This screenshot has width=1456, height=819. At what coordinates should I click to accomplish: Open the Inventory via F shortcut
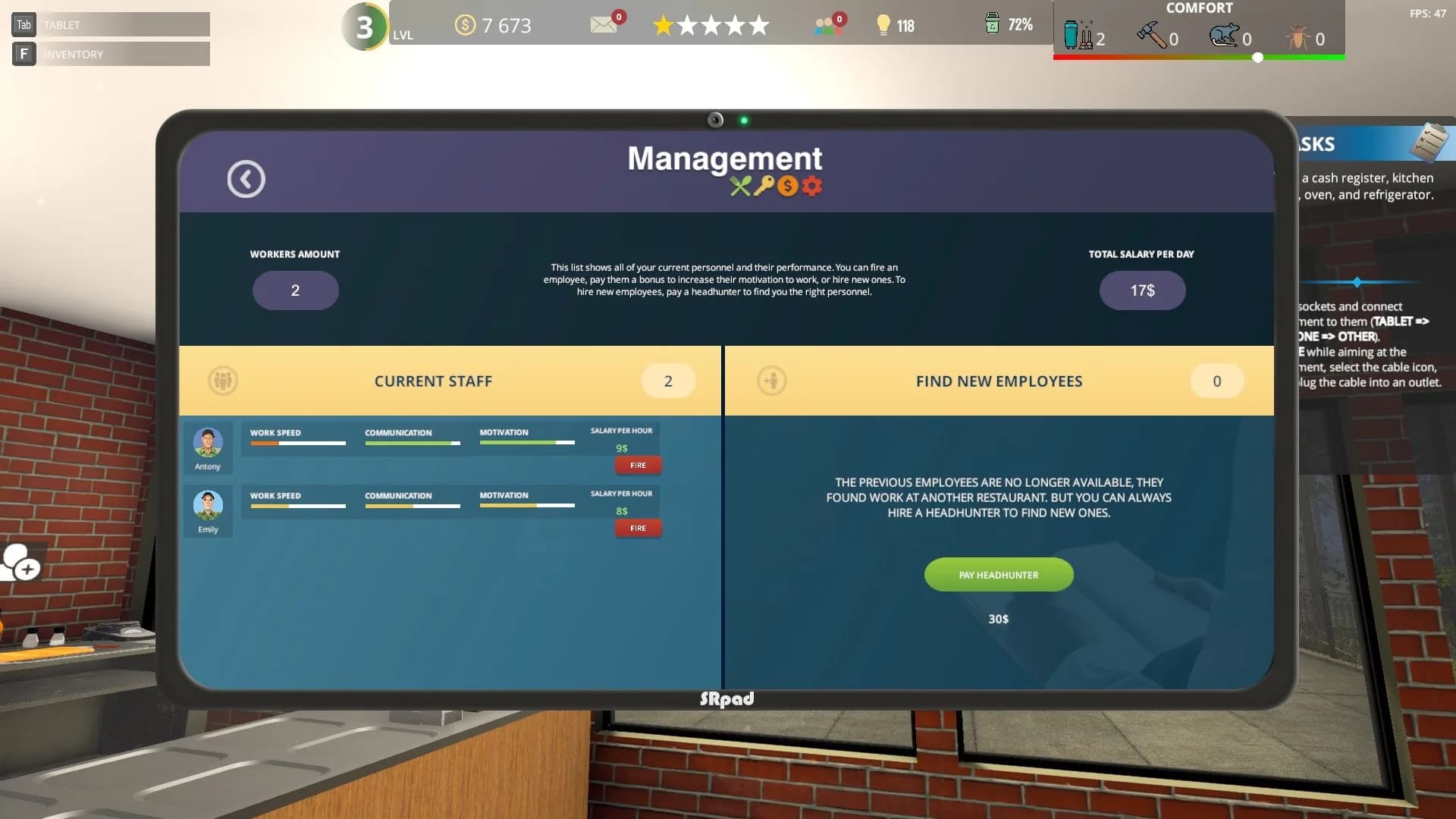click(x=111, y=54)
